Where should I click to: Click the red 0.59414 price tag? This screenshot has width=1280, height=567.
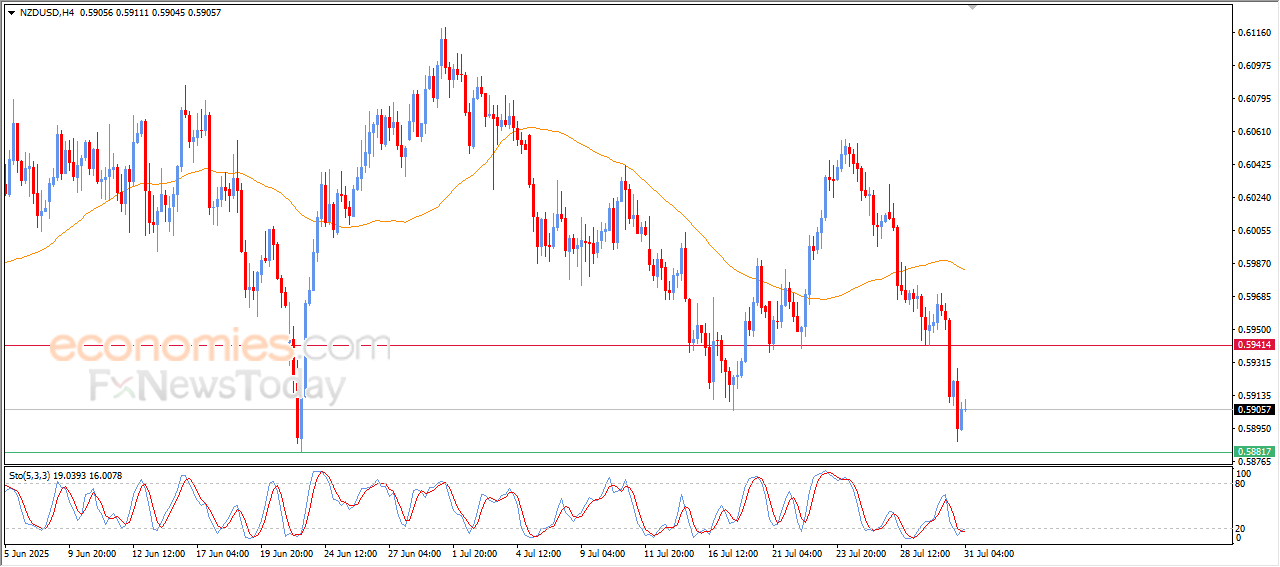click(1254, 345)
